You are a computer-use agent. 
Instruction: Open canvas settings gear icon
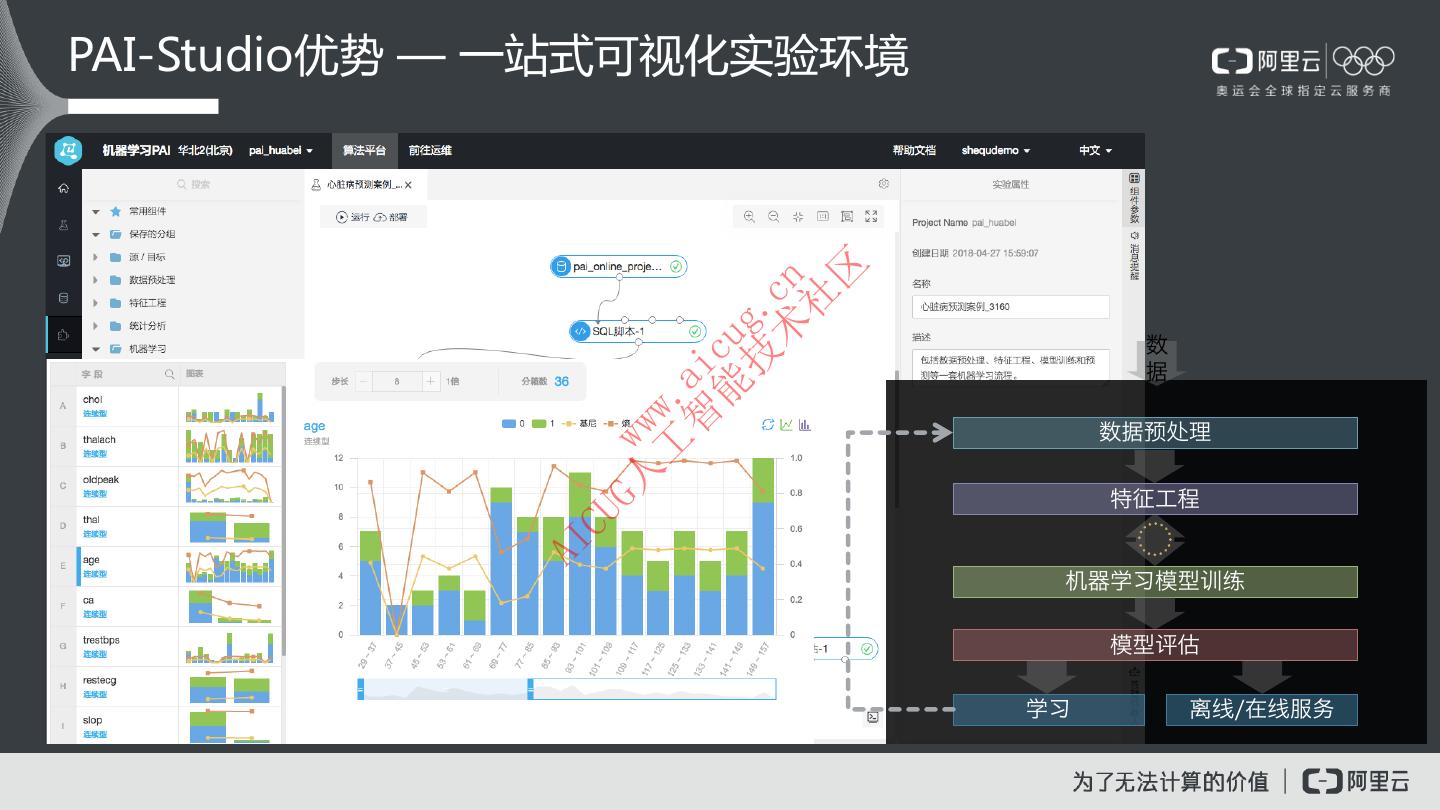coord(884,184)
